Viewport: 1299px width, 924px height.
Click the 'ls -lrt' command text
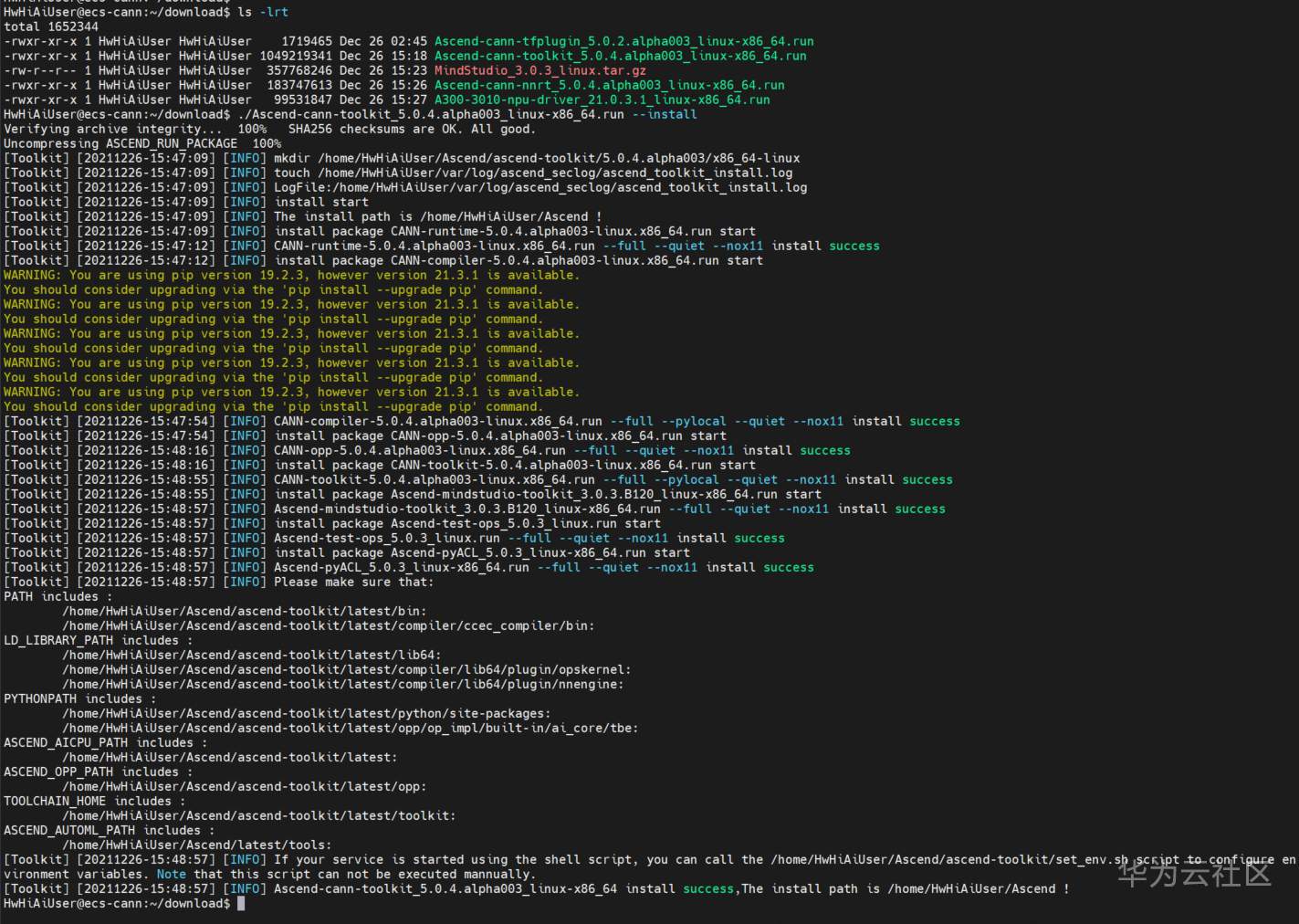263,12
